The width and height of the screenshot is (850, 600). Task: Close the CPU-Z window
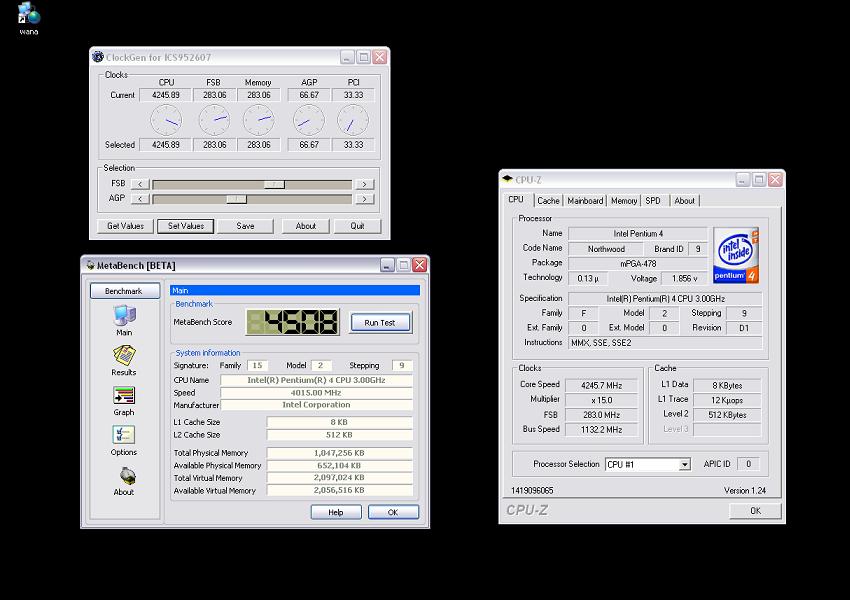tap(775, 179)
